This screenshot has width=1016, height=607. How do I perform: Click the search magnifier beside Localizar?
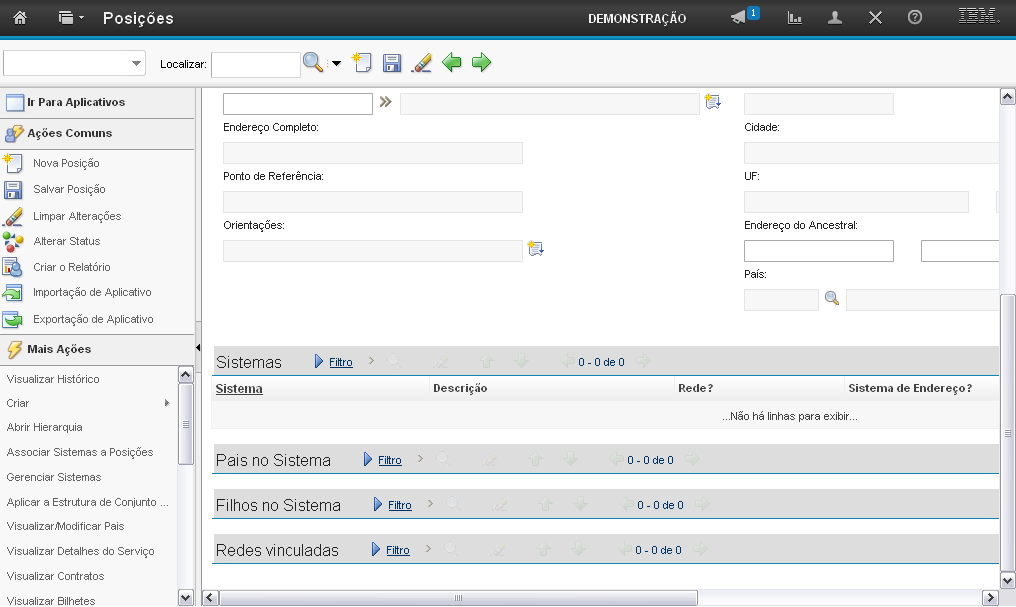tap(313, 63)
